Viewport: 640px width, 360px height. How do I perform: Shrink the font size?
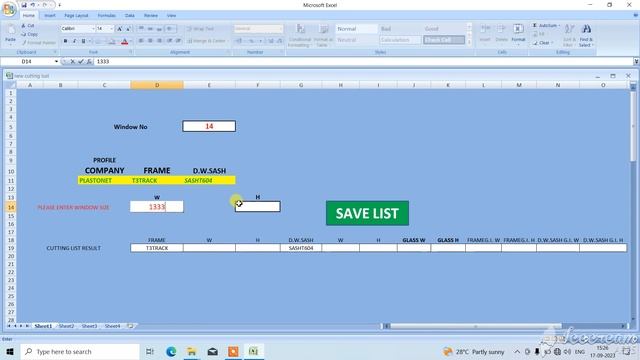pos(128,29)
